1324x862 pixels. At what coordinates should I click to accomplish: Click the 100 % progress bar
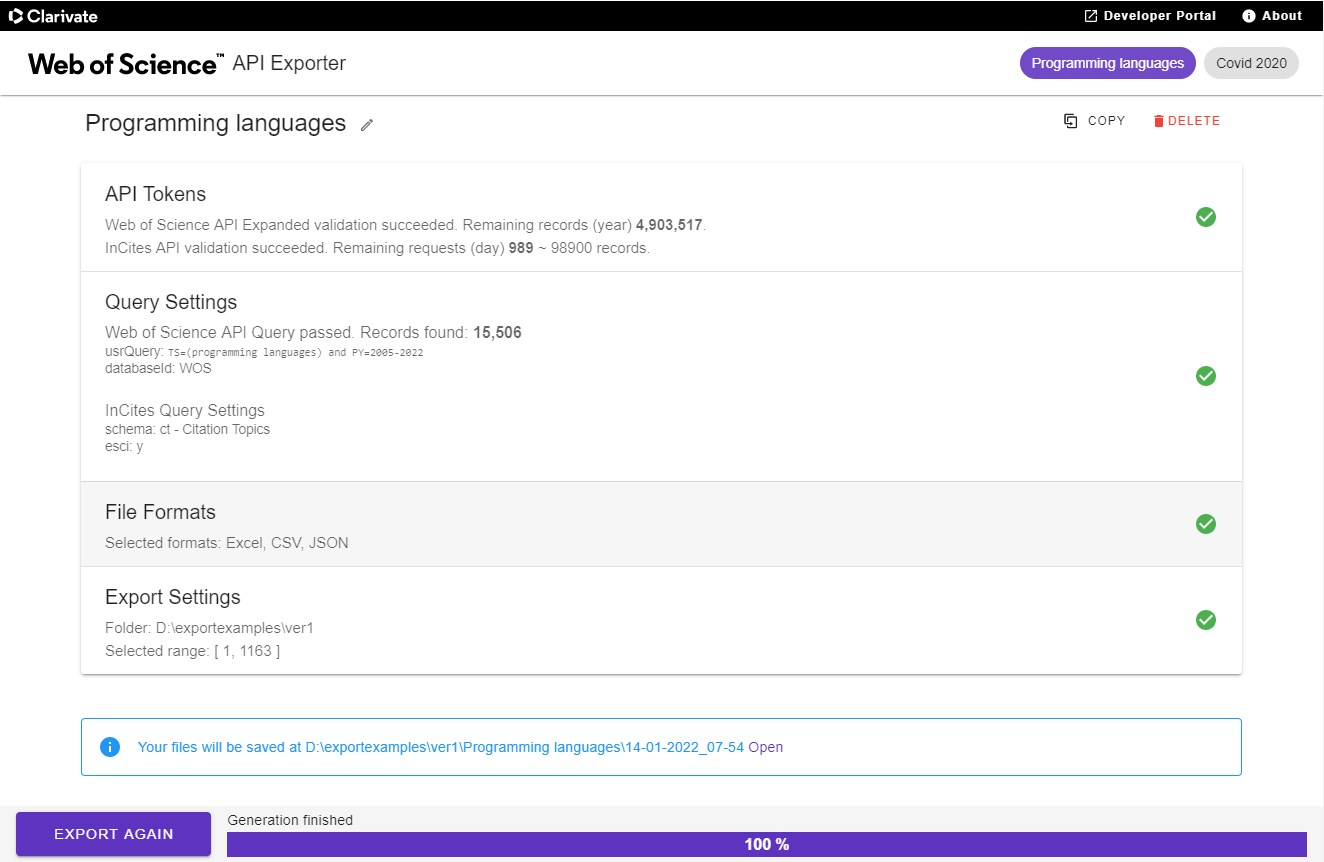tap(767, 844)
